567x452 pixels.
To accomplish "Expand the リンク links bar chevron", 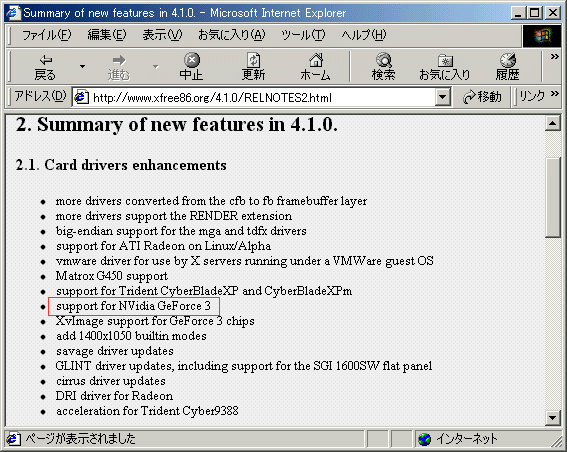I will click(555, 94).
